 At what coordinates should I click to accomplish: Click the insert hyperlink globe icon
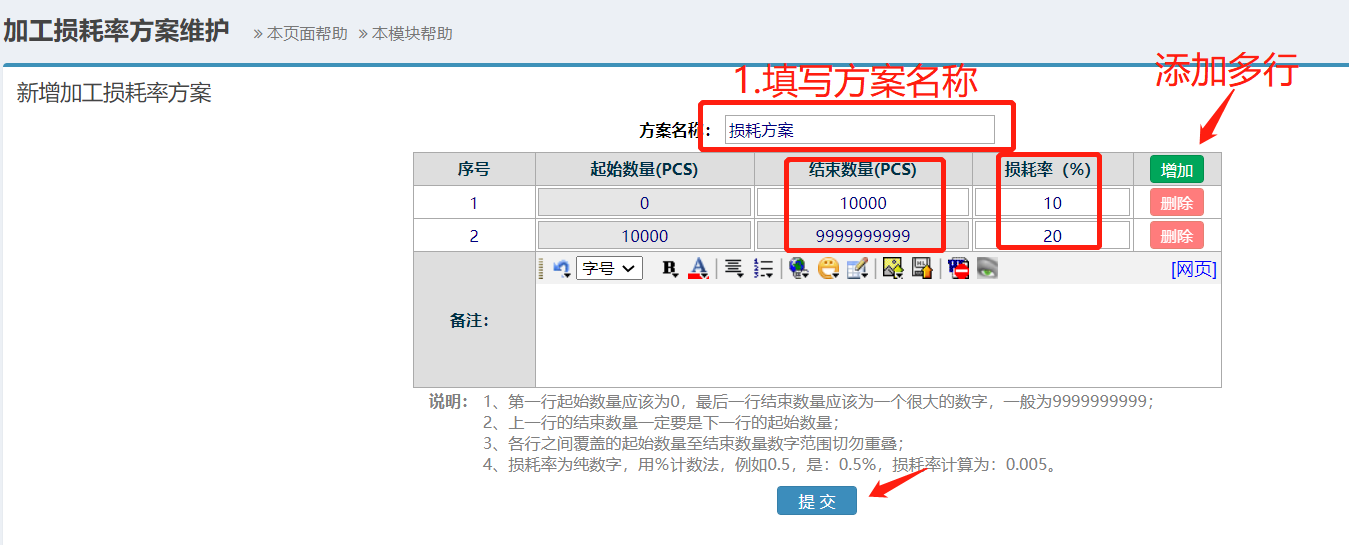798,268
